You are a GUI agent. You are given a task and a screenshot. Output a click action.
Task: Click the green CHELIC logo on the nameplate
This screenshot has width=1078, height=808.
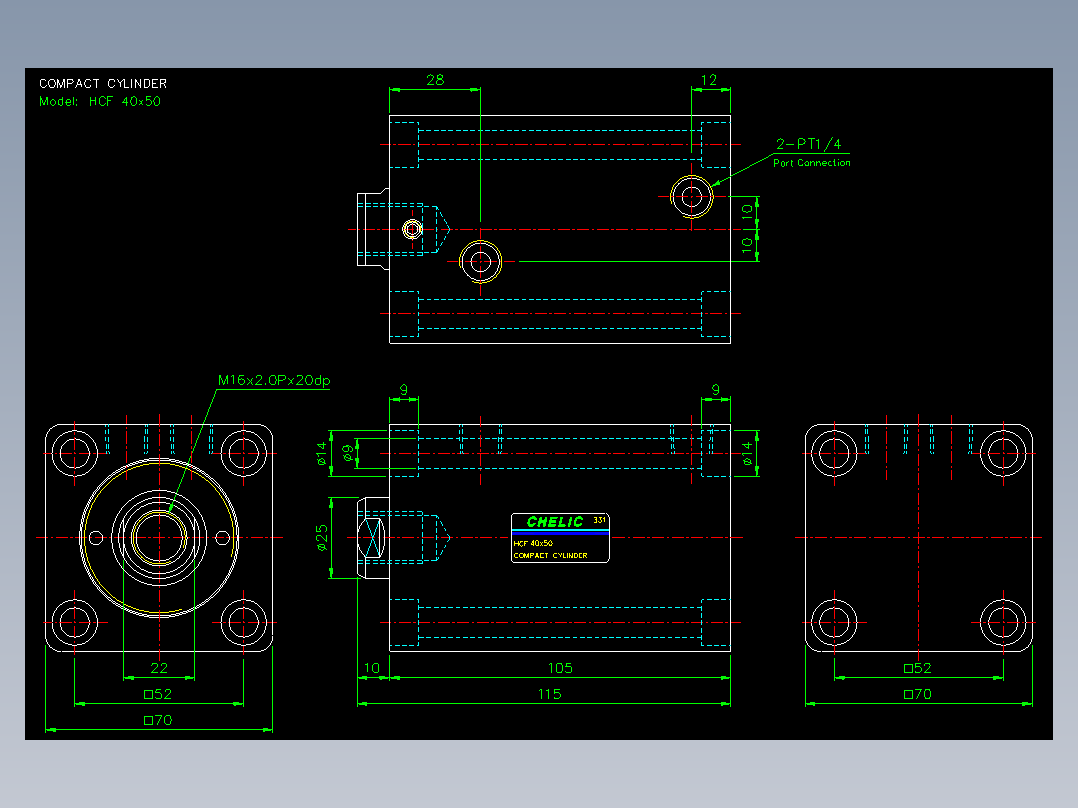(x=555, y=522)
